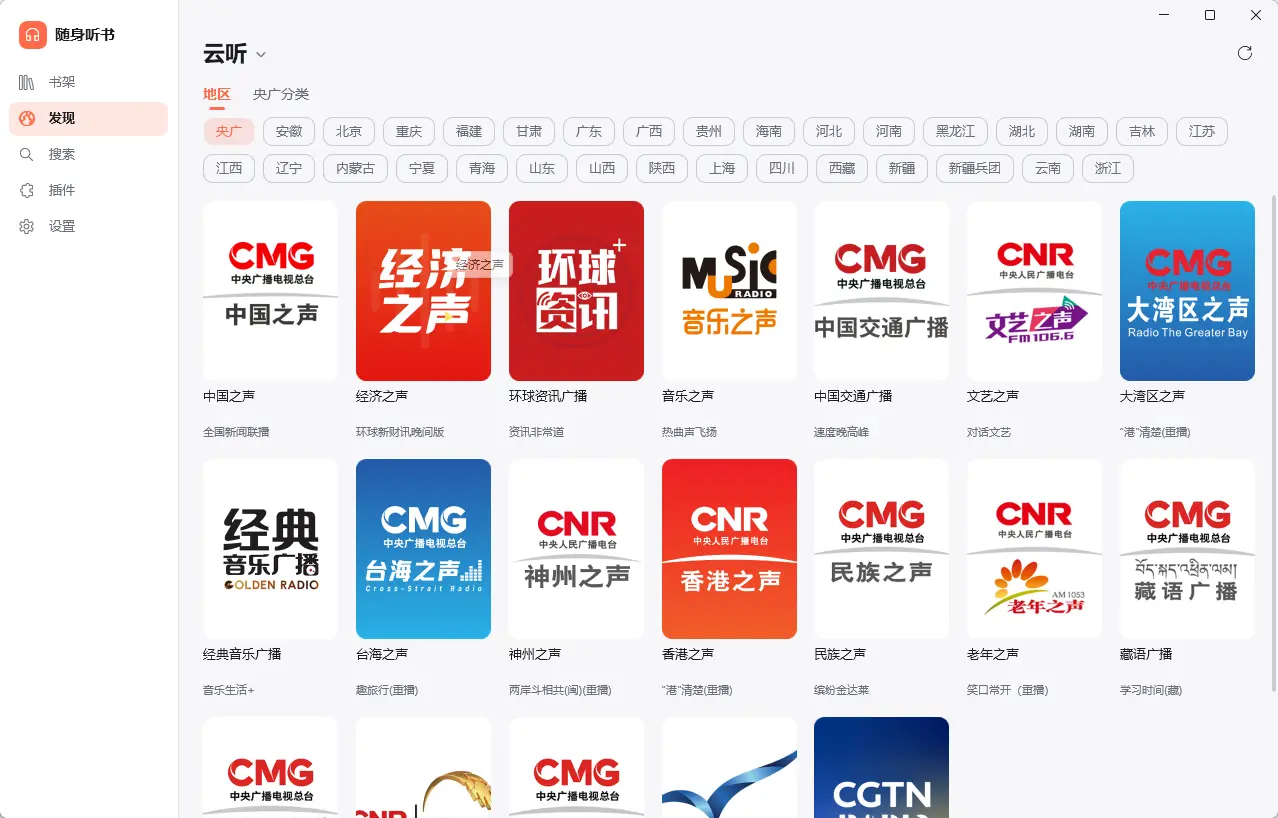Choose the 内蒙古 region filter
Image resolution: width=1278 pixels, height=818 pixels.
point(355,168)
